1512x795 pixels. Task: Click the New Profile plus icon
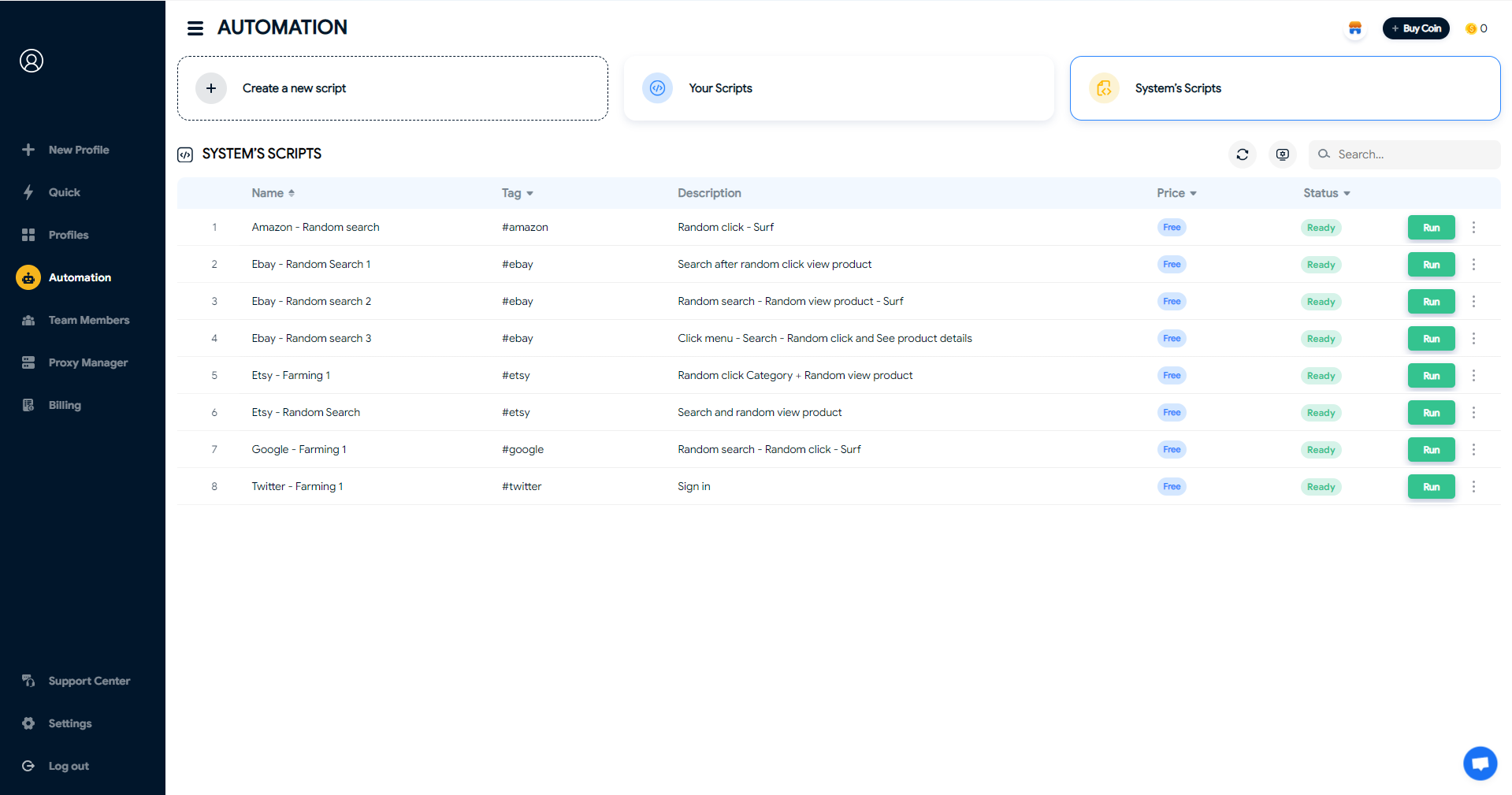pyautogui.click(x=28, y=150)
